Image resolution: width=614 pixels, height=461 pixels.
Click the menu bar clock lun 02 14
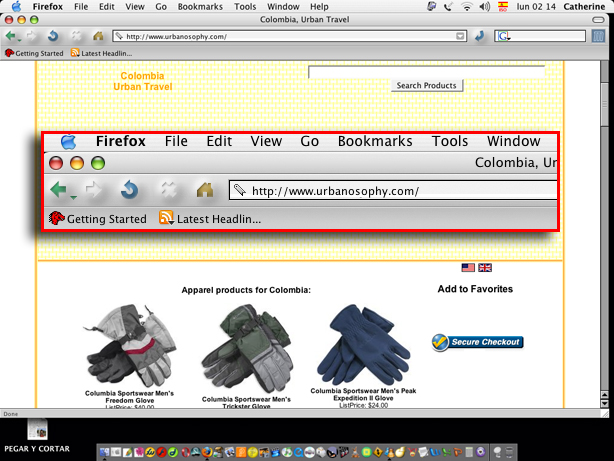(536, 6)
